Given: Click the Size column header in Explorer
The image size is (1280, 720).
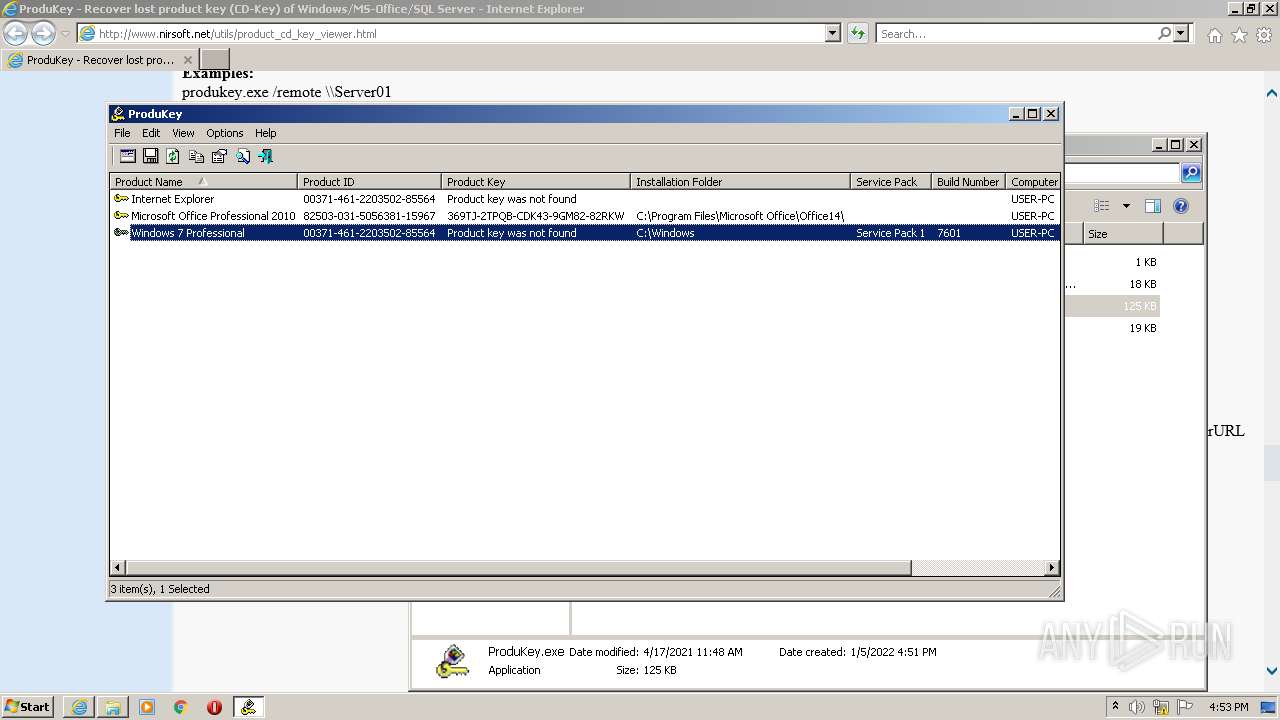Looking at the screenshot, I should click(1123, 234).
